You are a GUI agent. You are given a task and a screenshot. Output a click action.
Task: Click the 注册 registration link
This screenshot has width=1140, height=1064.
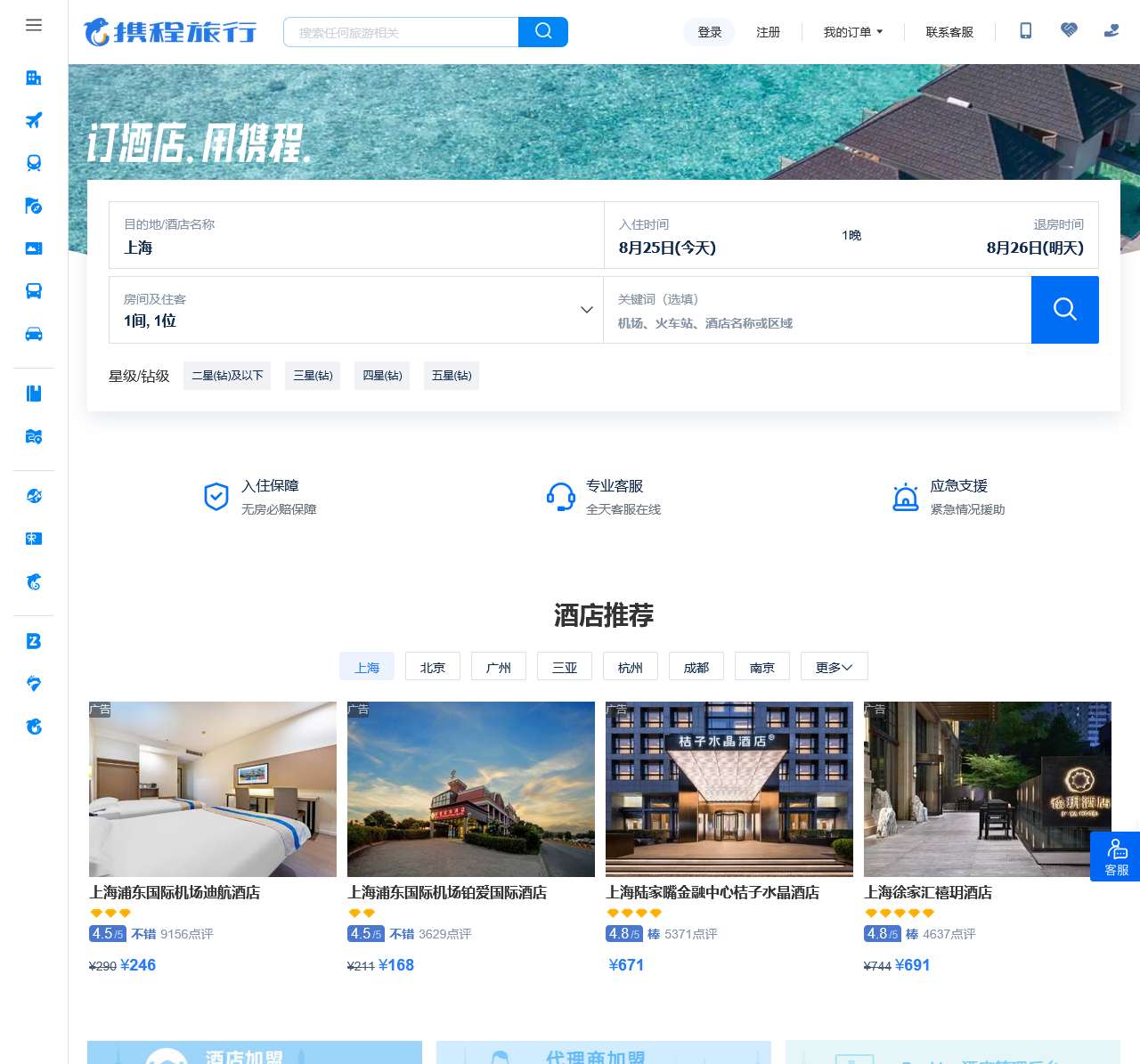point(768,31)
